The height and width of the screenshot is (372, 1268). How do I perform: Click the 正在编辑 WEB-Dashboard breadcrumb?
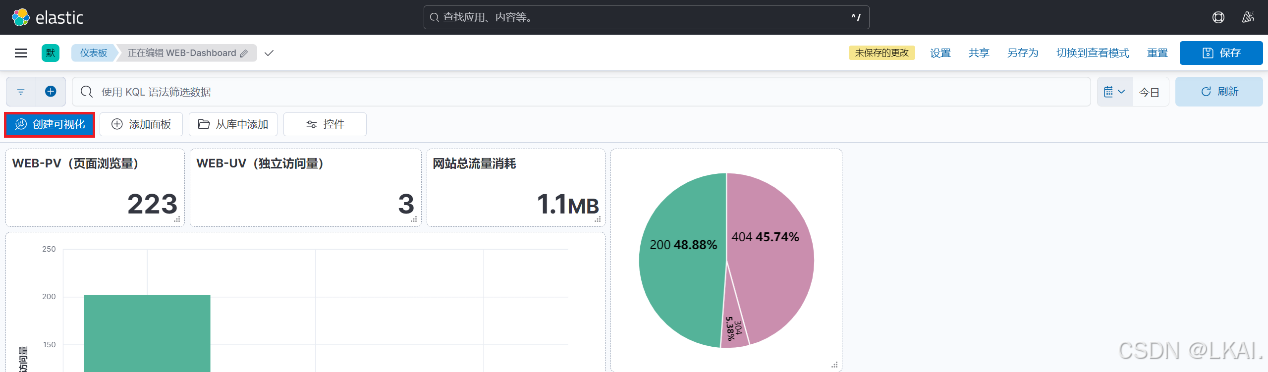[186, 53]
